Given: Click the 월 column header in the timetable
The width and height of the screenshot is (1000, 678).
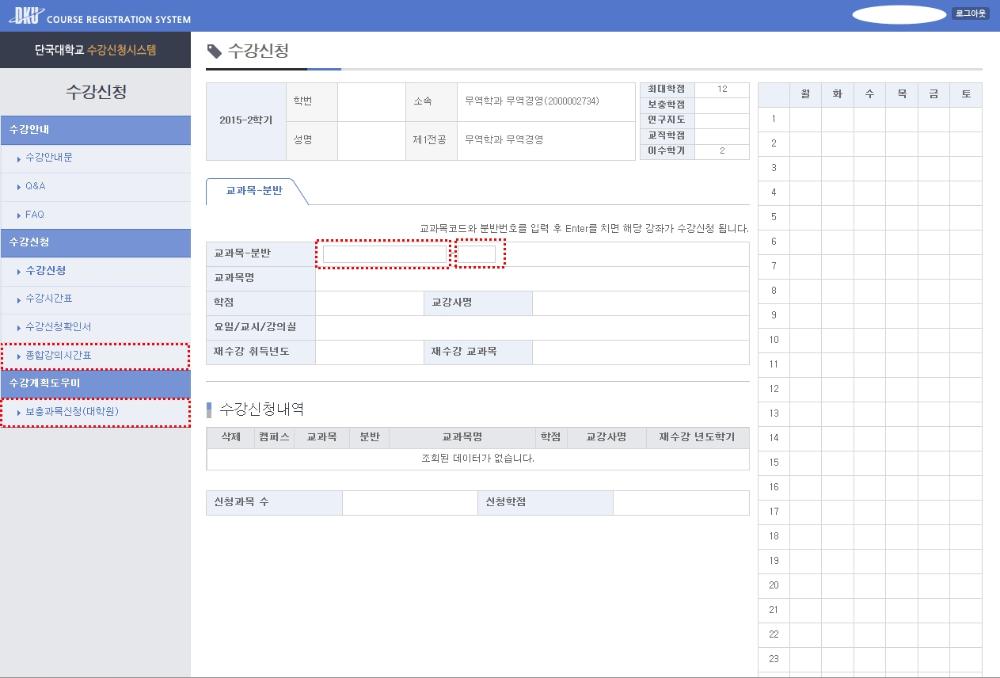Looking at the screenshot, I should tap(805, 94).
